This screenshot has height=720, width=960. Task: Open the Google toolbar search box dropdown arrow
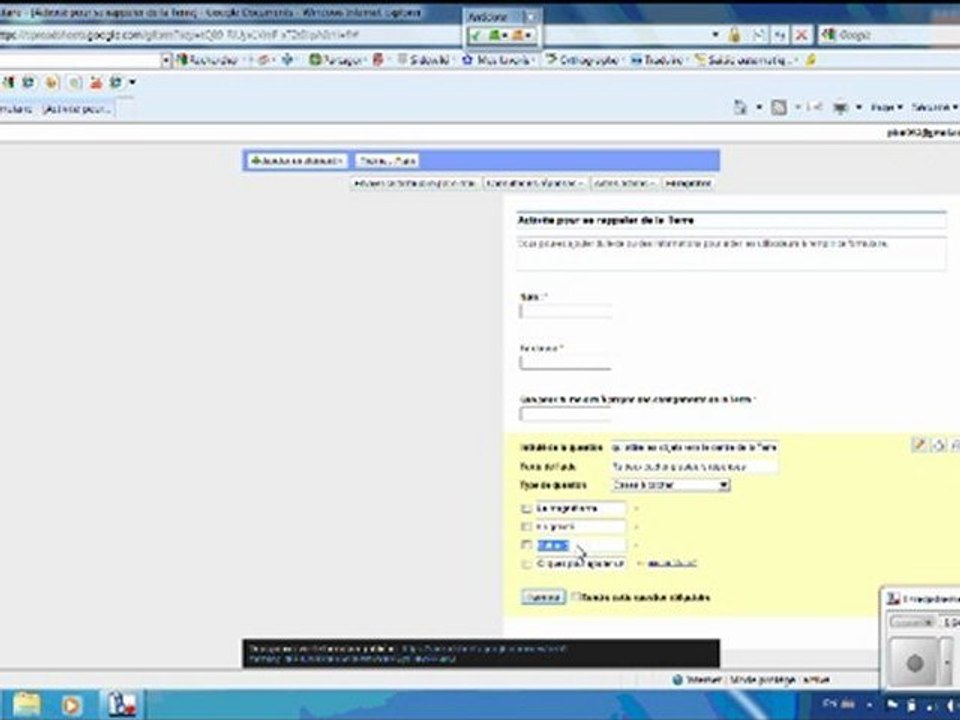point(165,60)
